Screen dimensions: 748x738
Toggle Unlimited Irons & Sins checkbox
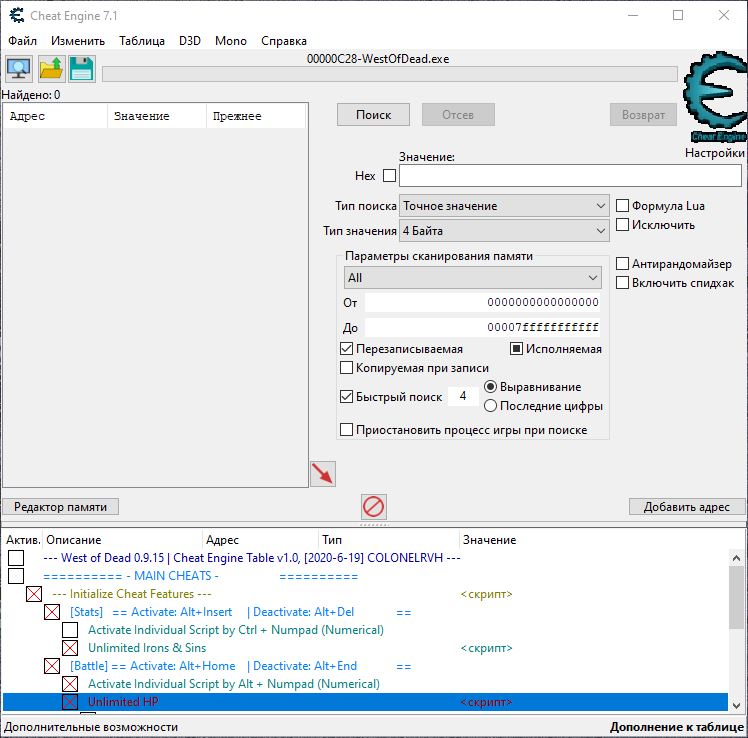click(70, 648)
